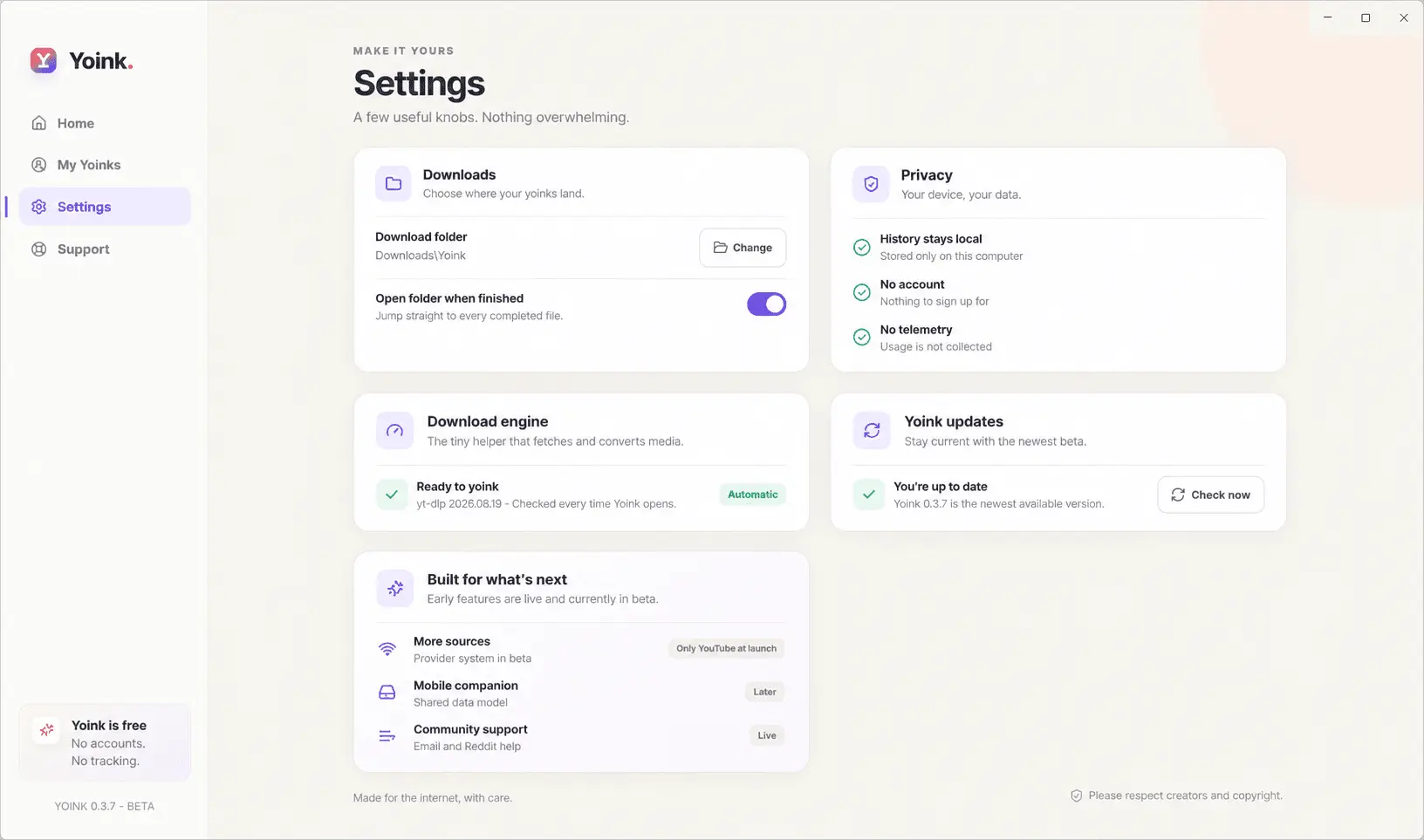Click the Only YouTube at launch badge
The image size is (1424, 840).
[726, 648]
